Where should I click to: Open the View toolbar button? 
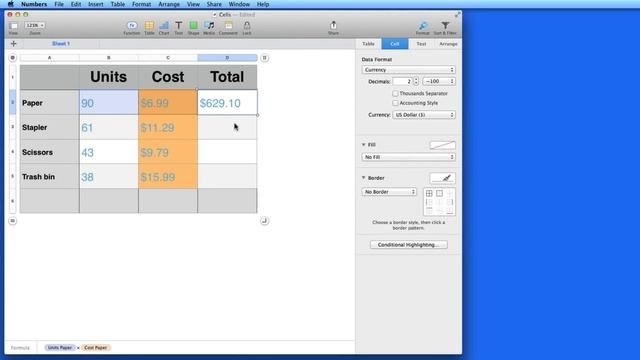click(13, 28)
